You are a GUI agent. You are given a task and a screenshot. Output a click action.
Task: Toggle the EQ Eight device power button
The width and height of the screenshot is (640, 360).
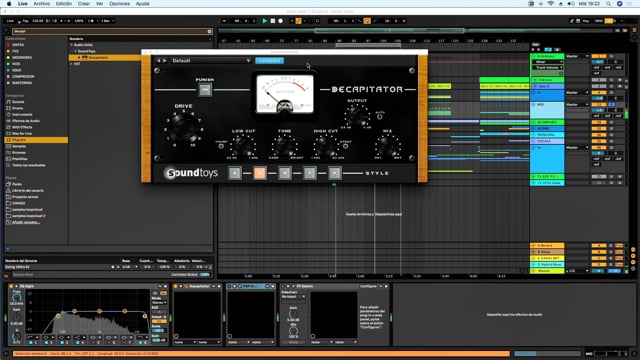point(11,287)
